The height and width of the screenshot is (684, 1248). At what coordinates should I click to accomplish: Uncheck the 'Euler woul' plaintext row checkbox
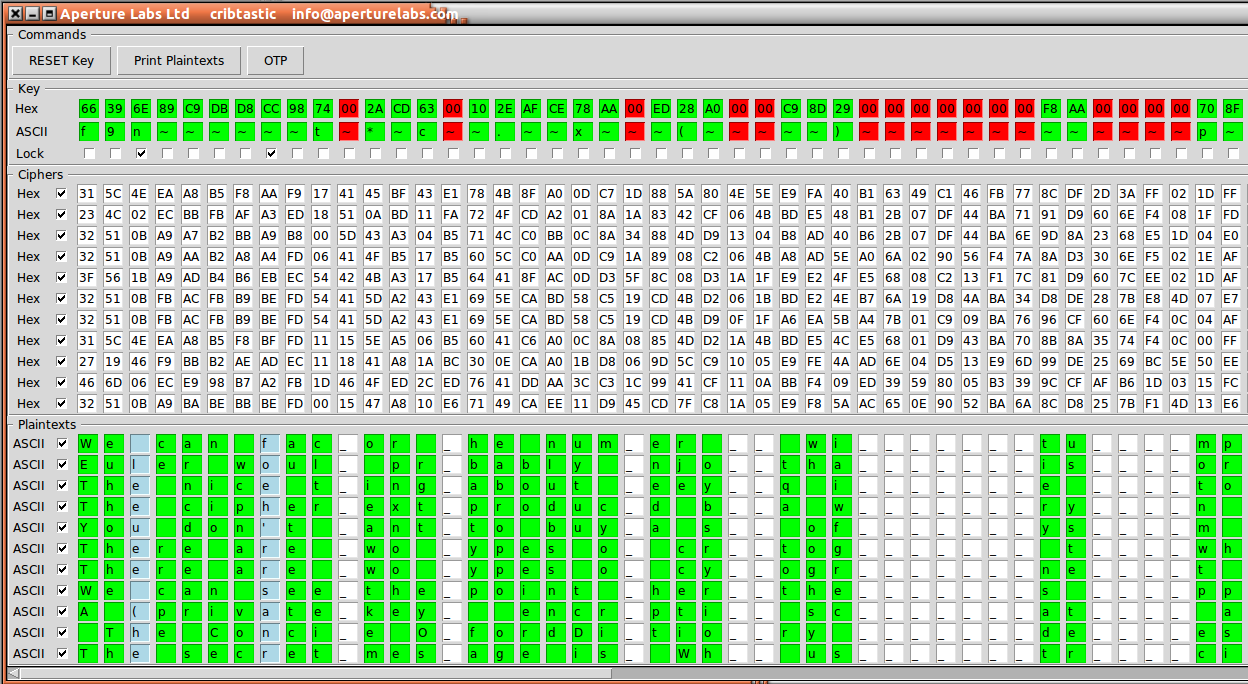click(62, 464)
